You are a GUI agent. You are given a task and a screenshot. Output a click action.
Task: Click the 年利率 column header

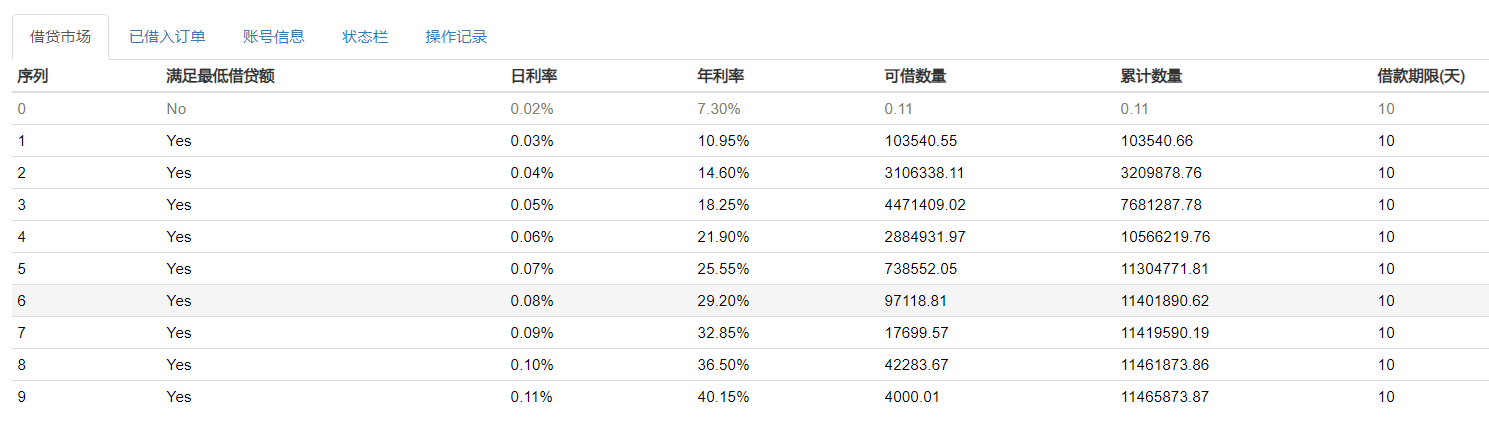(x=720, y=76)
